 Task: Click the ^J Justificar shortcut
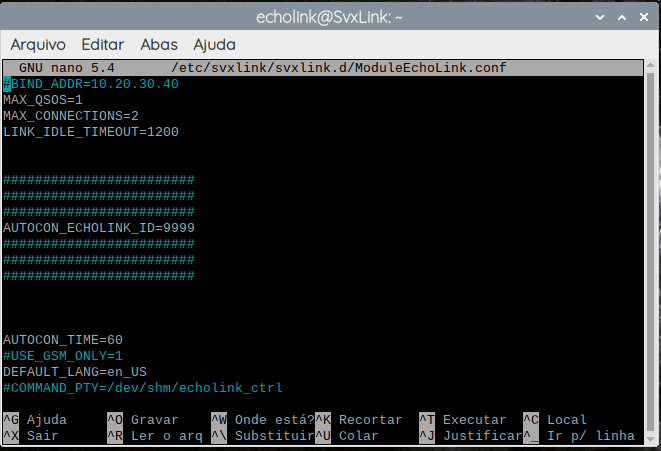coord(470,436)
